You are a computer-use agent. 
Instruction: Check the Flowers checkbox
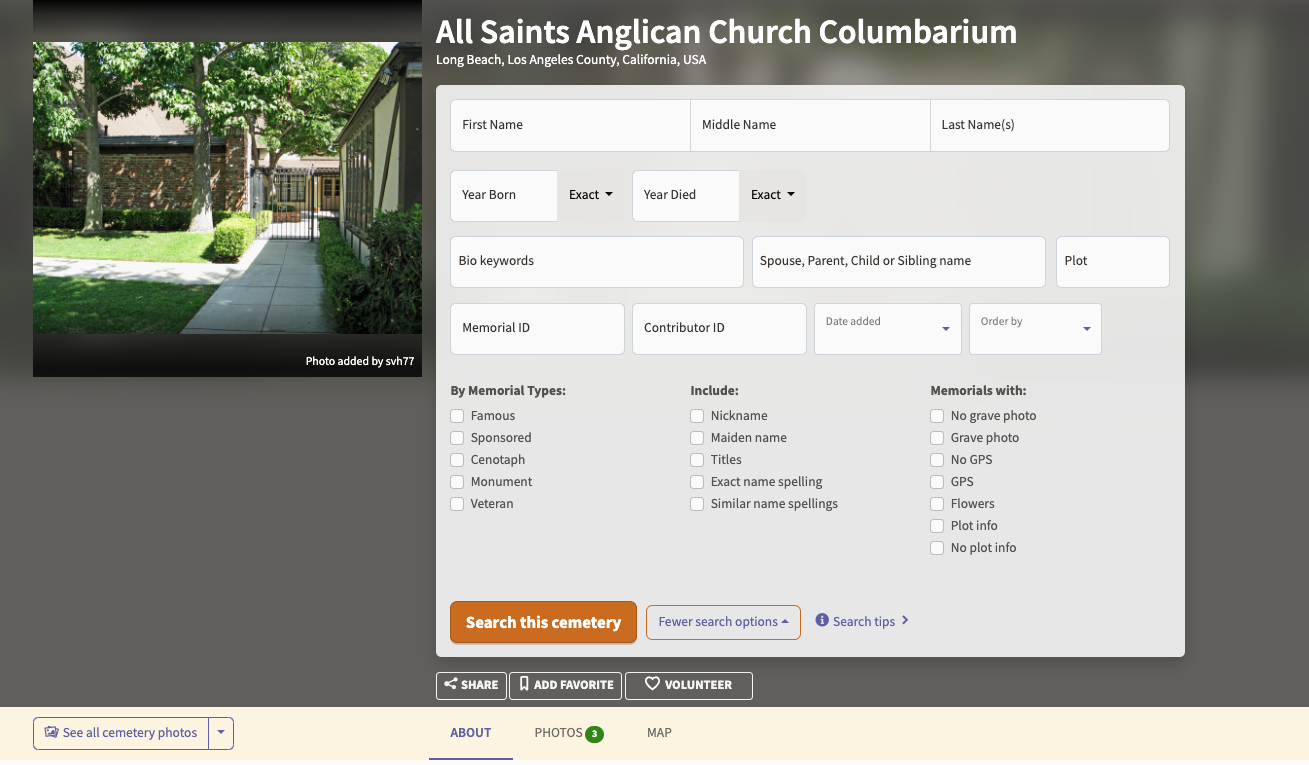(937, 504)
